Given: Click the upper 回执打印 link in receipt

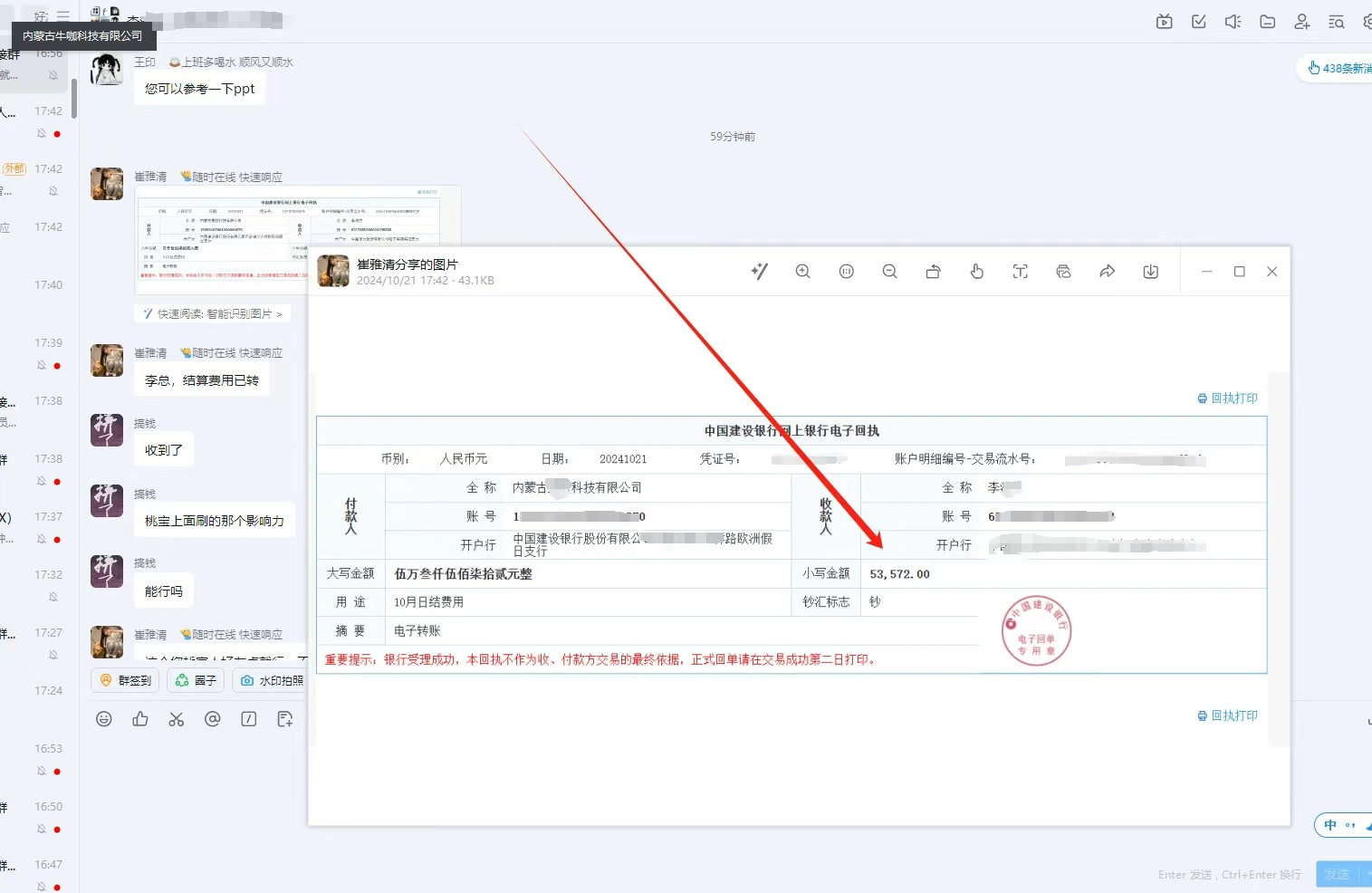Looking at the screenshot, I should 1227,398.
